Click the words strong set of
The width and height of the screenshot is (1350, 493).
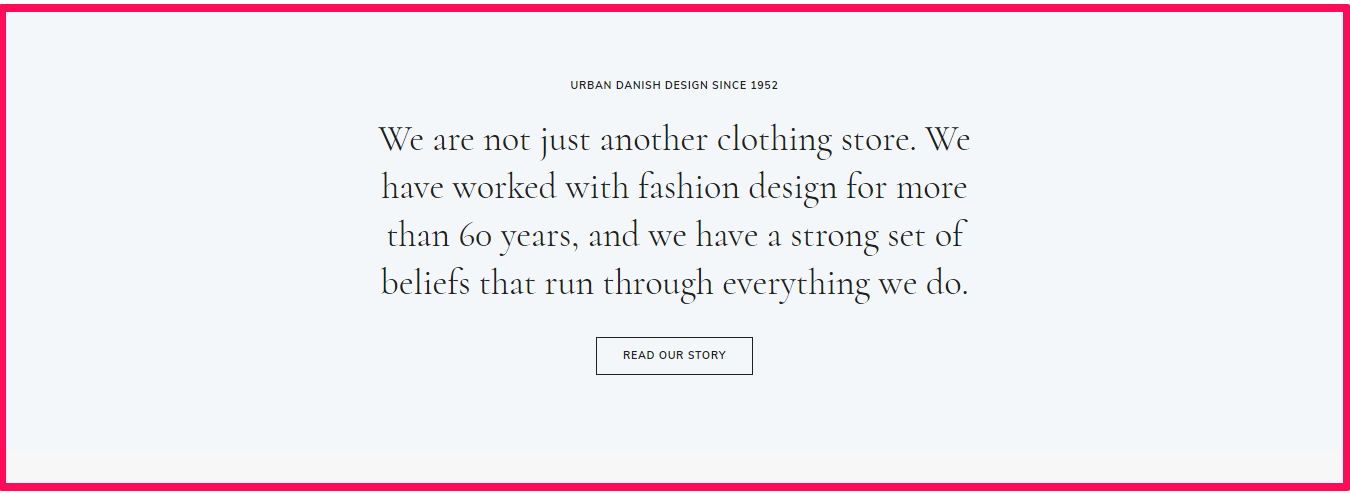click(x=876, y=236)
